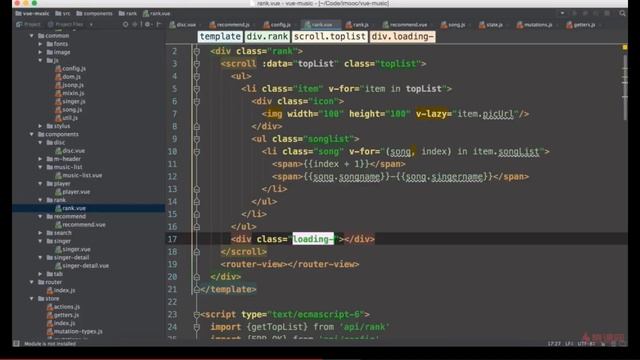Open mutation-types.js in the store folder
Image resolution: width=640 pixels, height=360 pixels.
[74, 331]
